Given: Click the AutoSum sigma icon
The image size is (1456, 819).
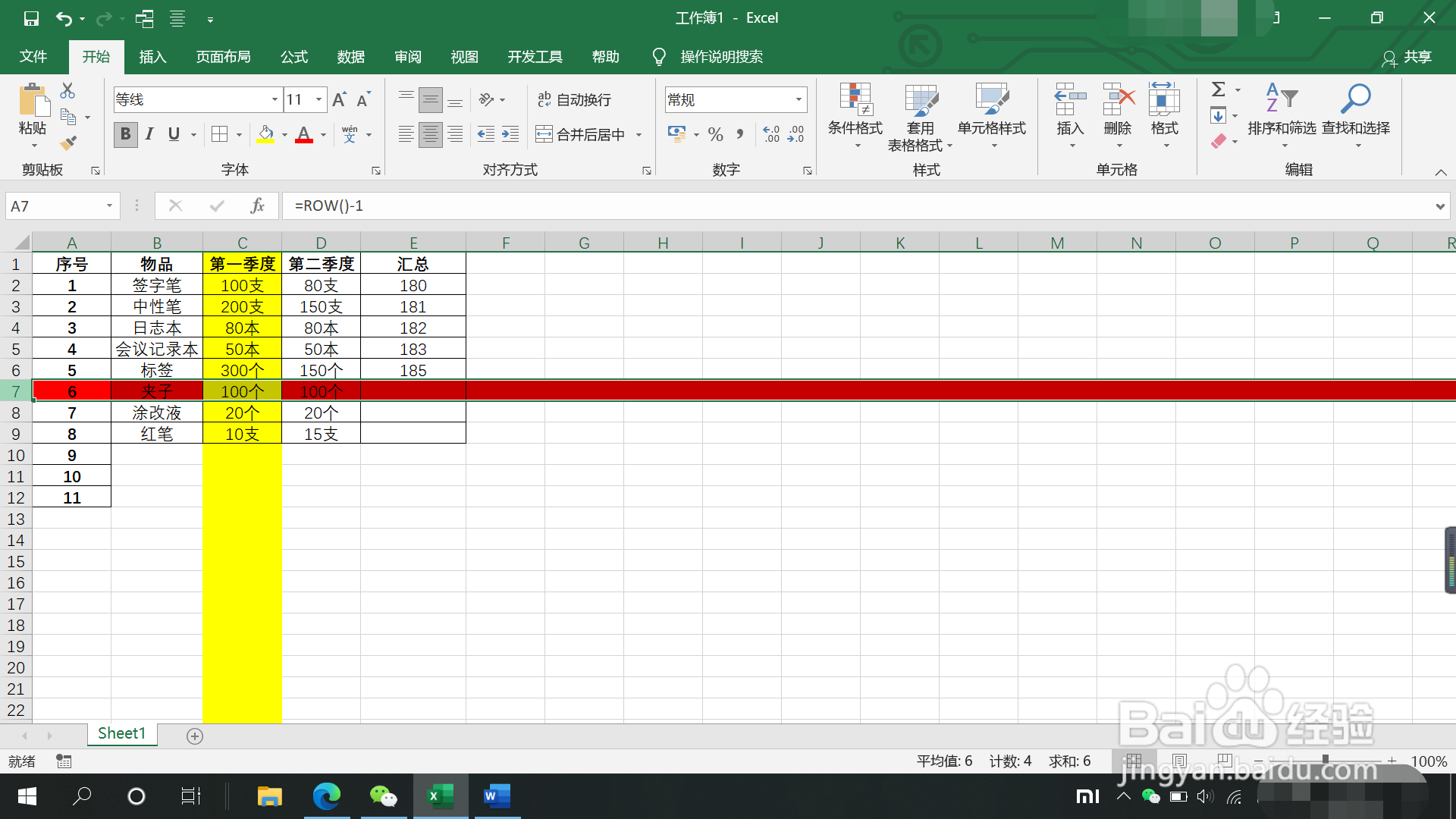Looking at the screenshot, I should pos(1218,89).
